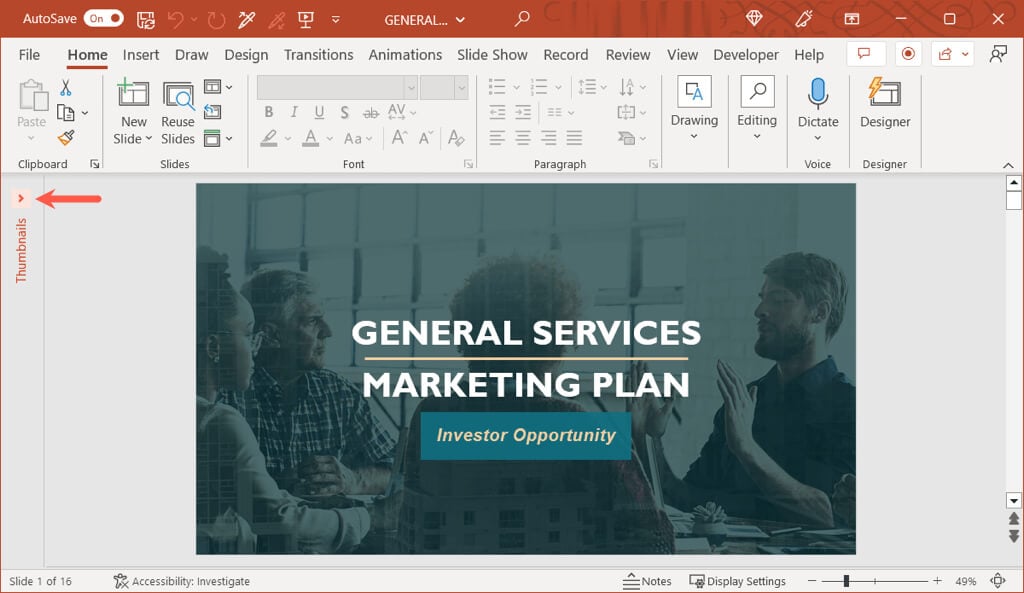Click the fit slide to window icon
Screen dimensions: 1024x593
pos(997,581)
